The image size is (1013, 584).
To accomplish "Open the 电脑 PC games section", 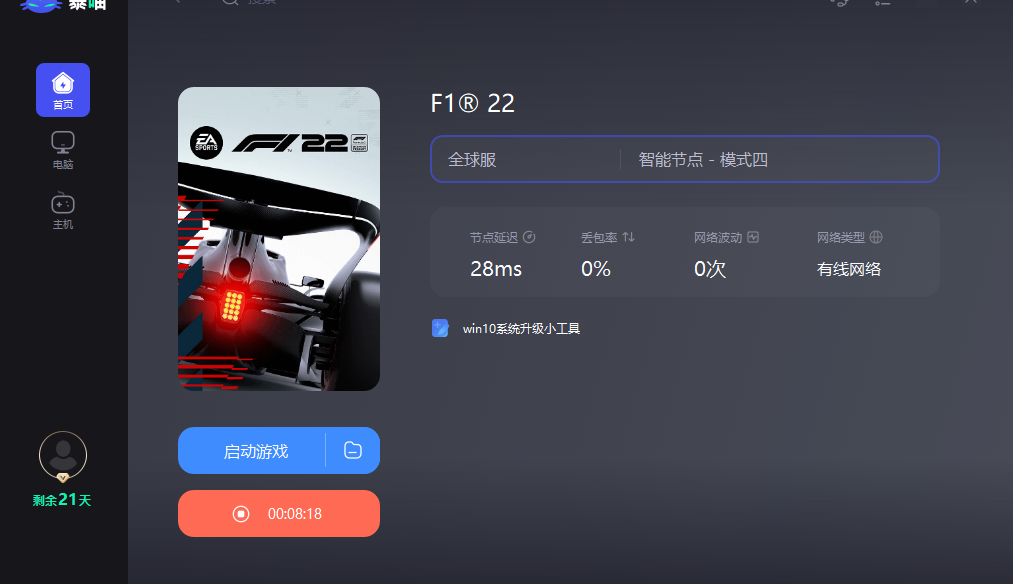I will [x=62, y=149].
